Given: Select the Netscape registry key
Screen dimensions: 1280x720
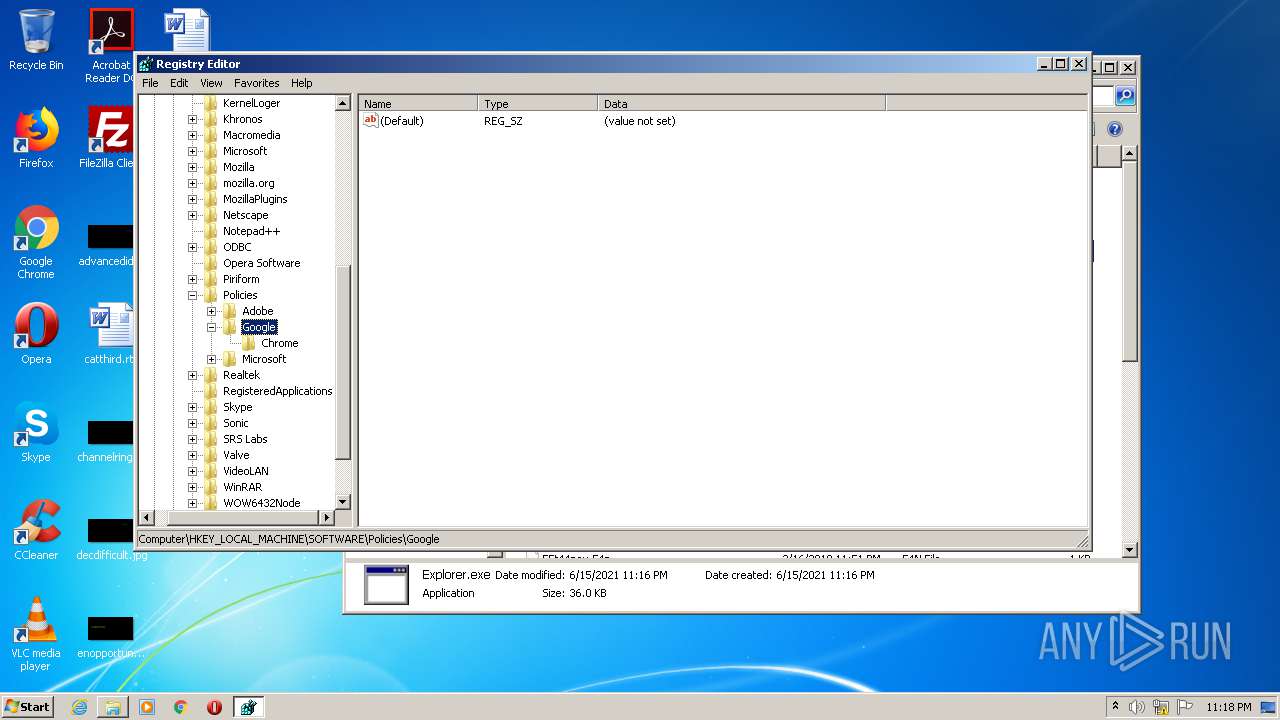Looking at the screenshot, I should (245, 215).
